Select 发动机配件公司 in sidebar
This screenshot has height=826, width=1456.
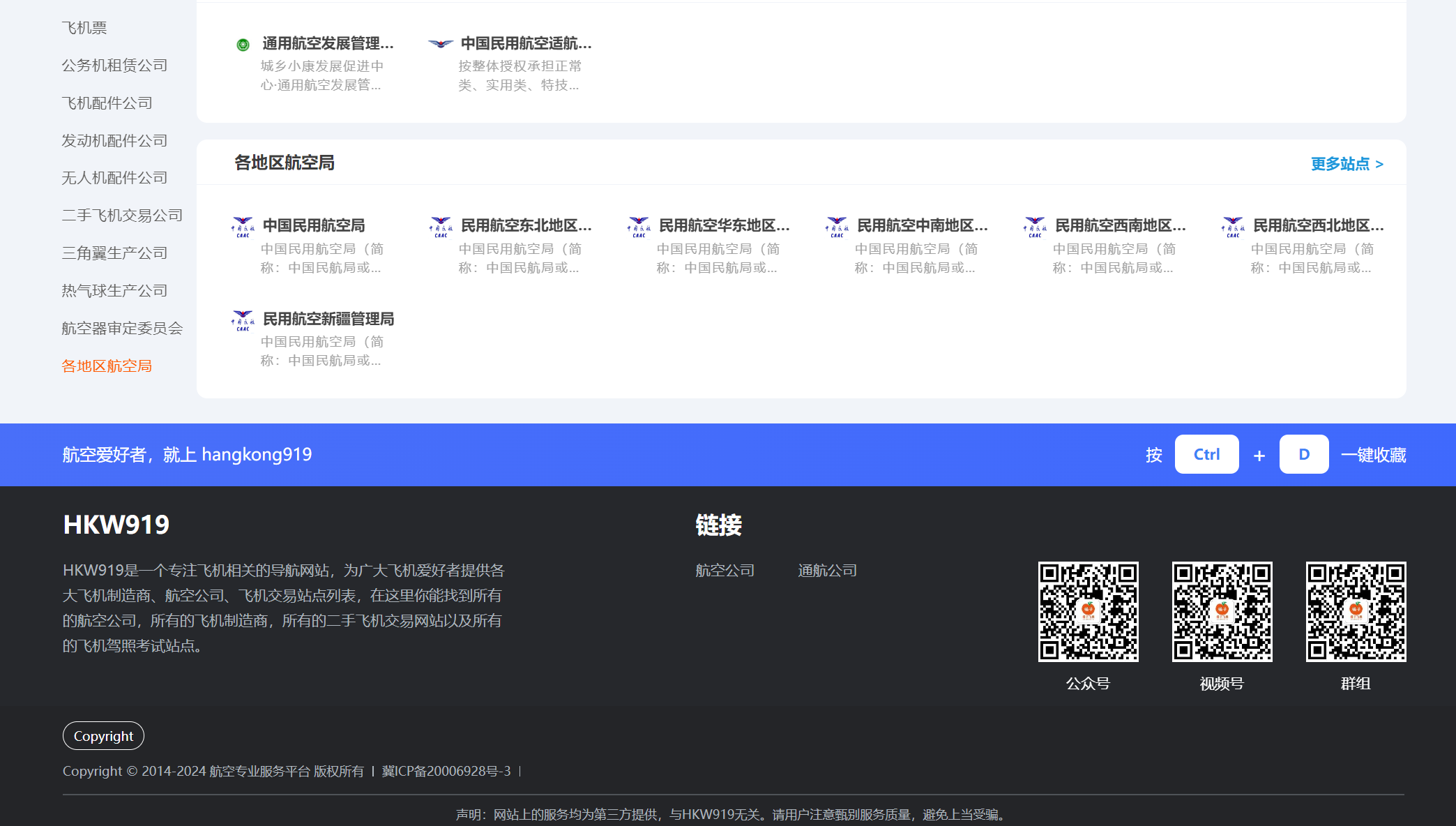(x=114, y=141)
